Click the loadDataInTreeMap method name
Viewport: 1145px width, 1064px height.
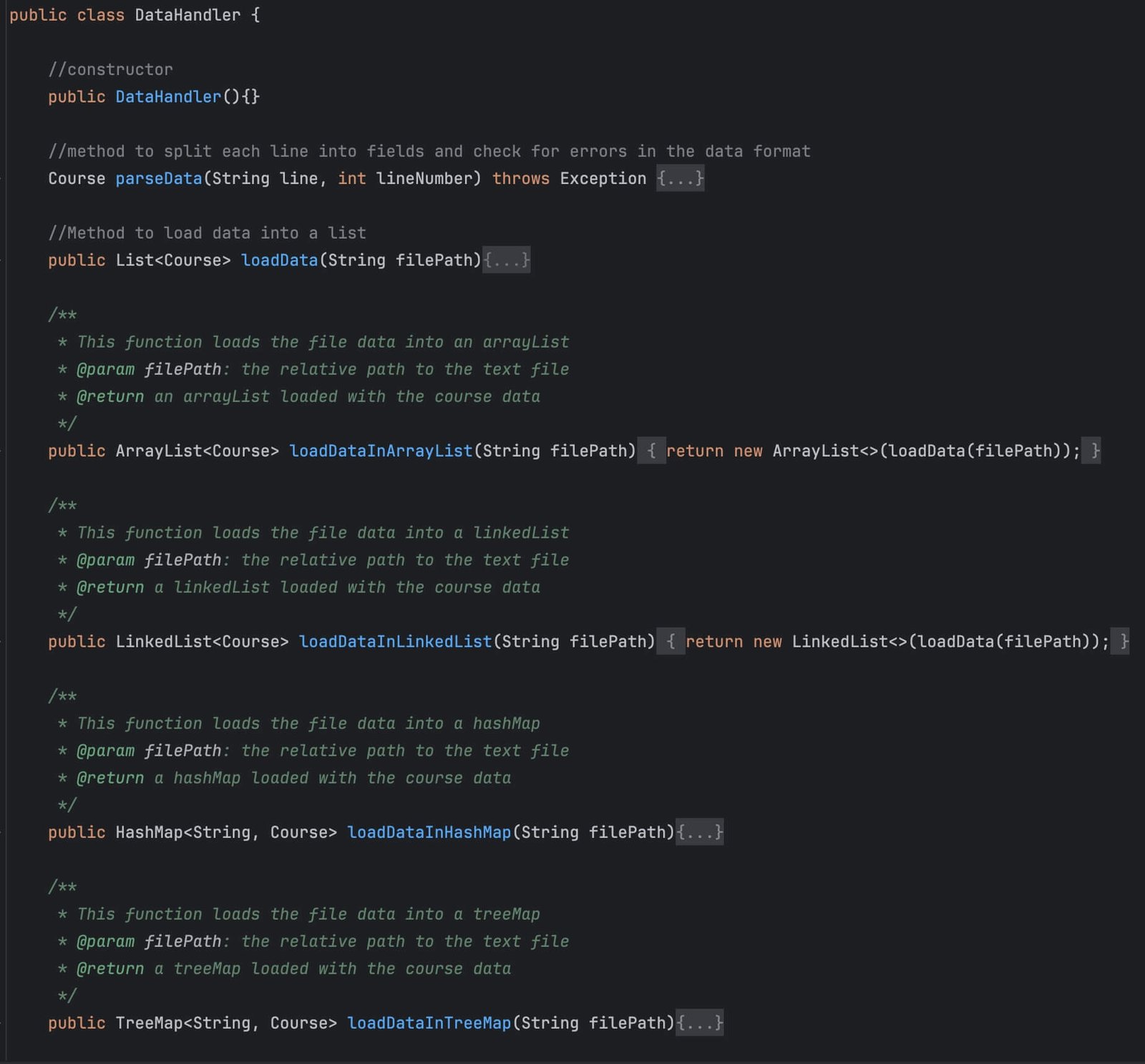point(429,1023)
